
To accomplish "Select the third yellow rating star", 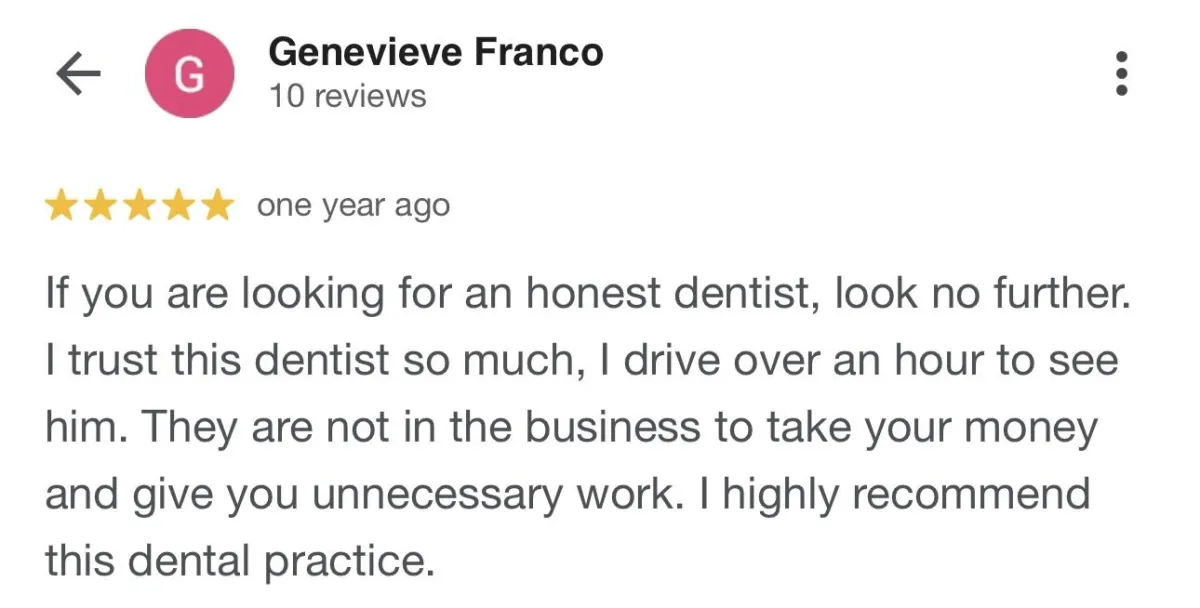I will click(x=139, y=206).
